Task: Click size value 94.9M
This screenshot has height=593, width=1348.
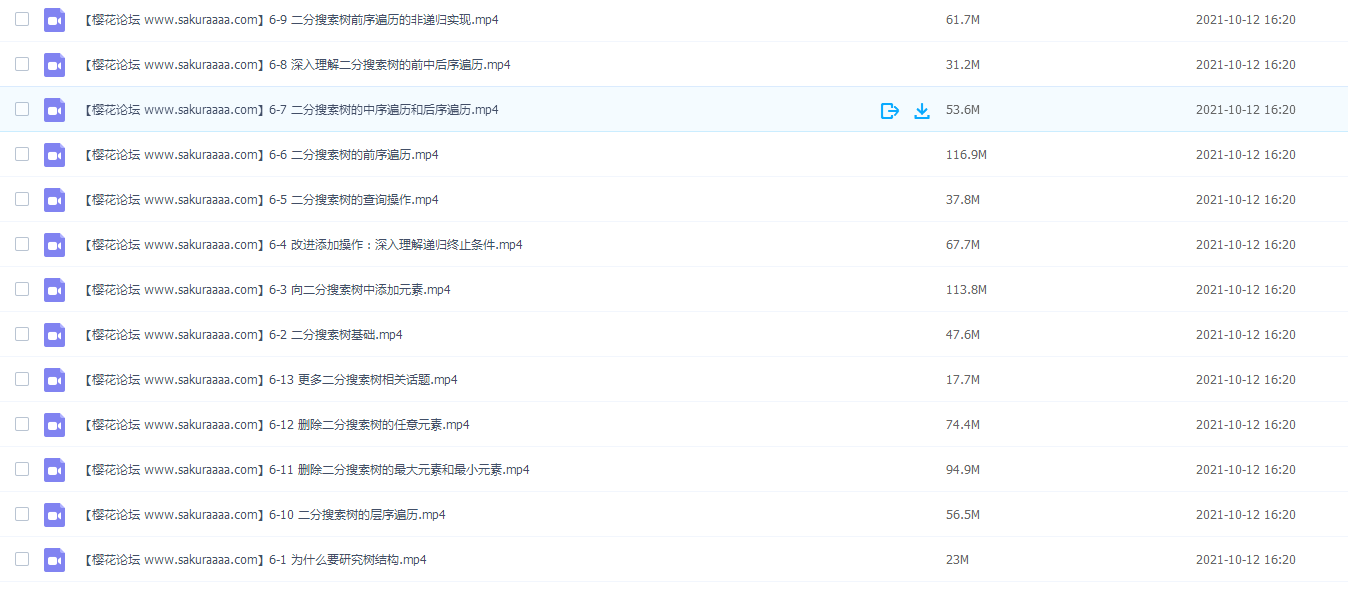Action: tap(963, 470)
